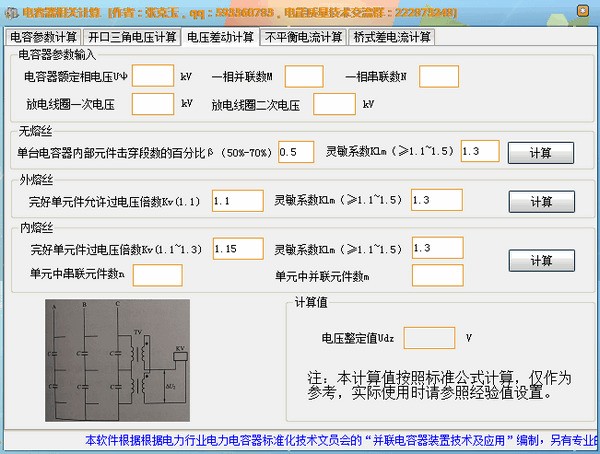Click the capacitor circuit diagram image
The width and height of the screenshot is (600, 454).
tap(117, 361)
